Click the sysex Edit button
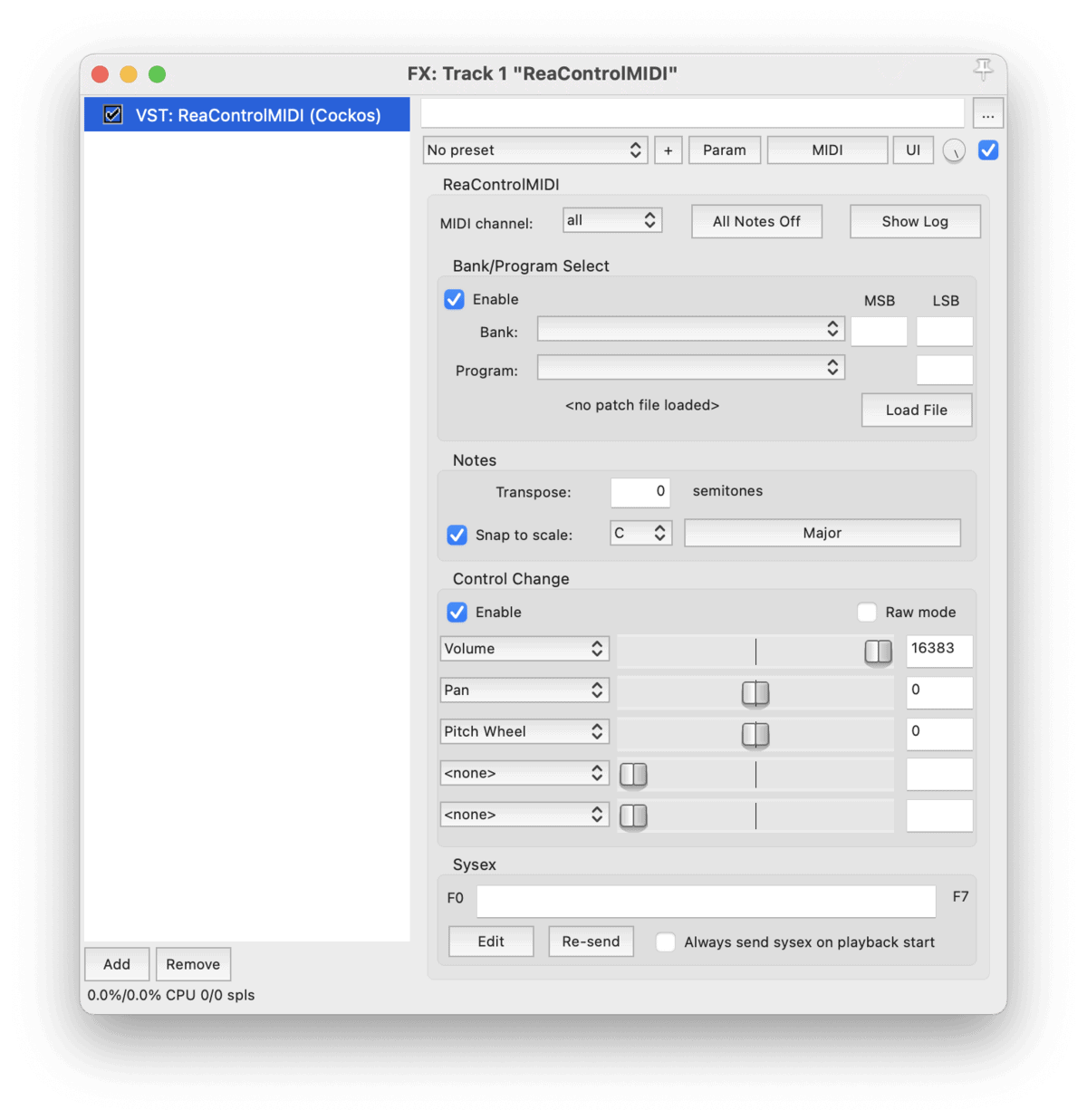Viewport: 1087px width, 1120px height. click(x=491, y=941)
